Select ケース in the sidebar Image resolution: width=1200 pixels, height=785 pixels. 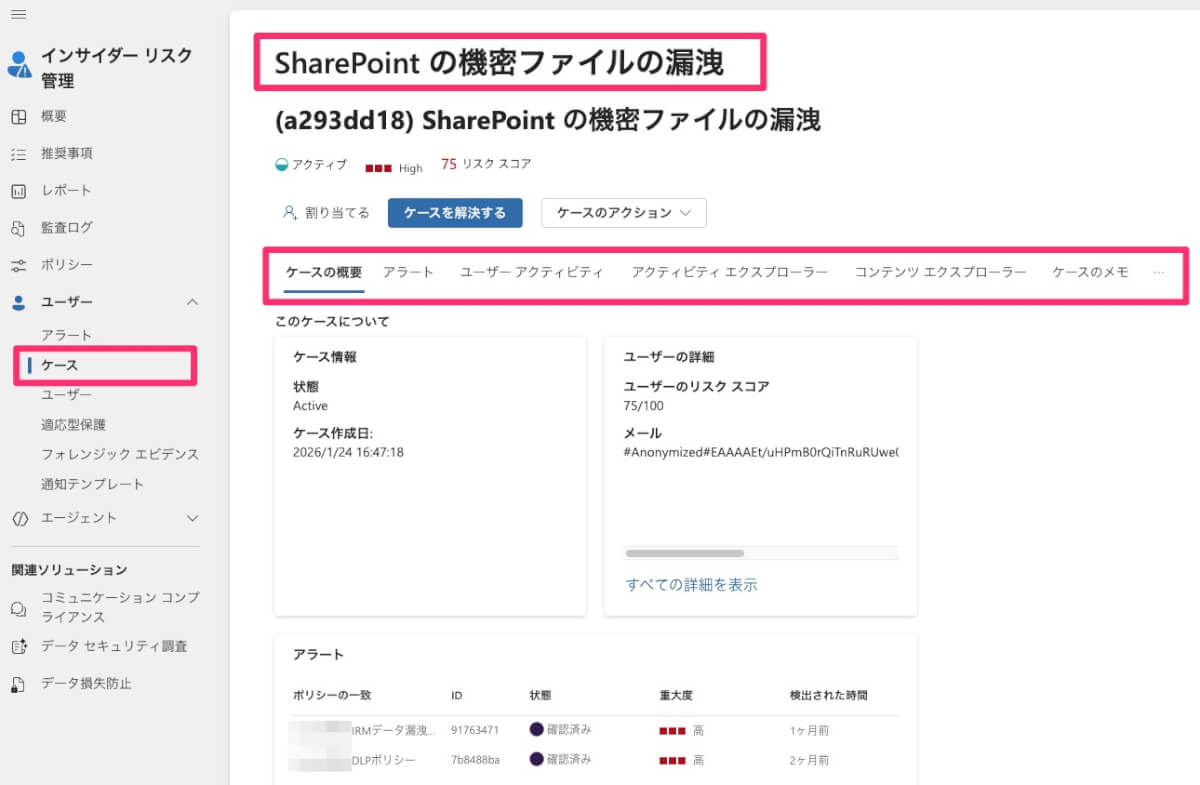point(60,365)
